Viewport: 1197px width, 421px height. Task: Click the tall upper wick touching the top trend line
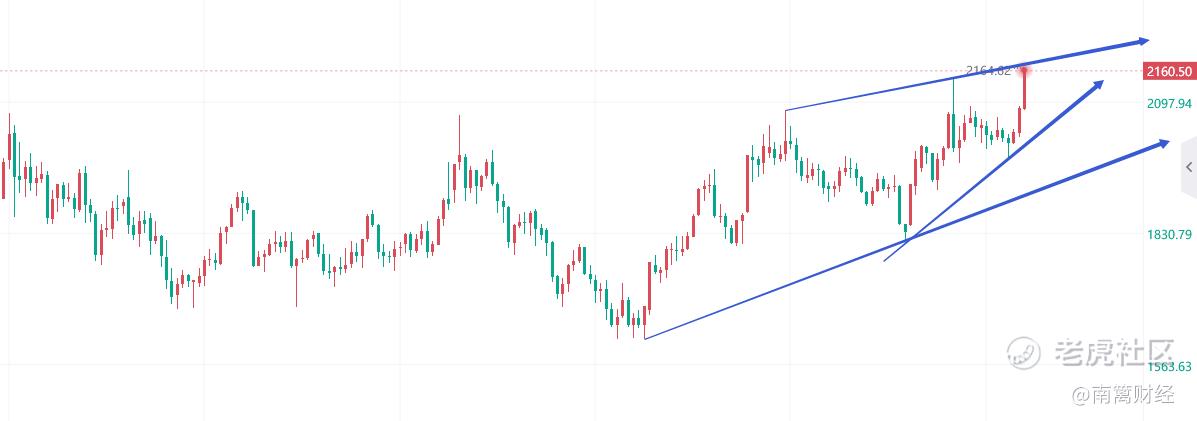tap(953, 92)
